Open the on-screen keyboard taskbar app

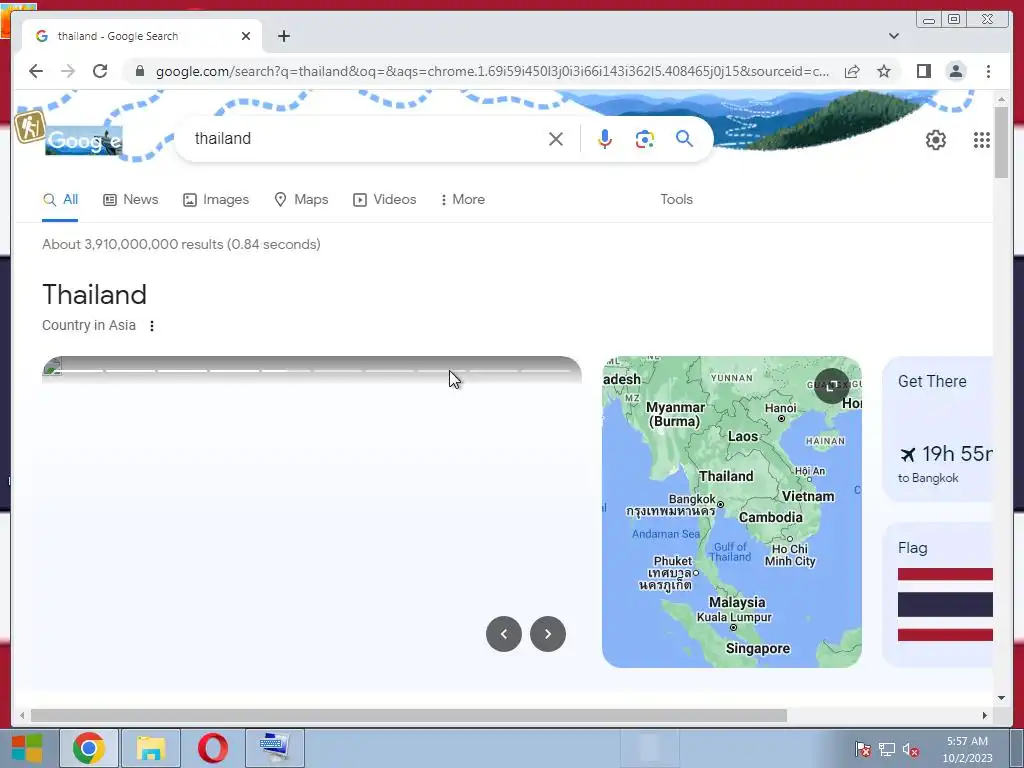click(x=274, y=748)
